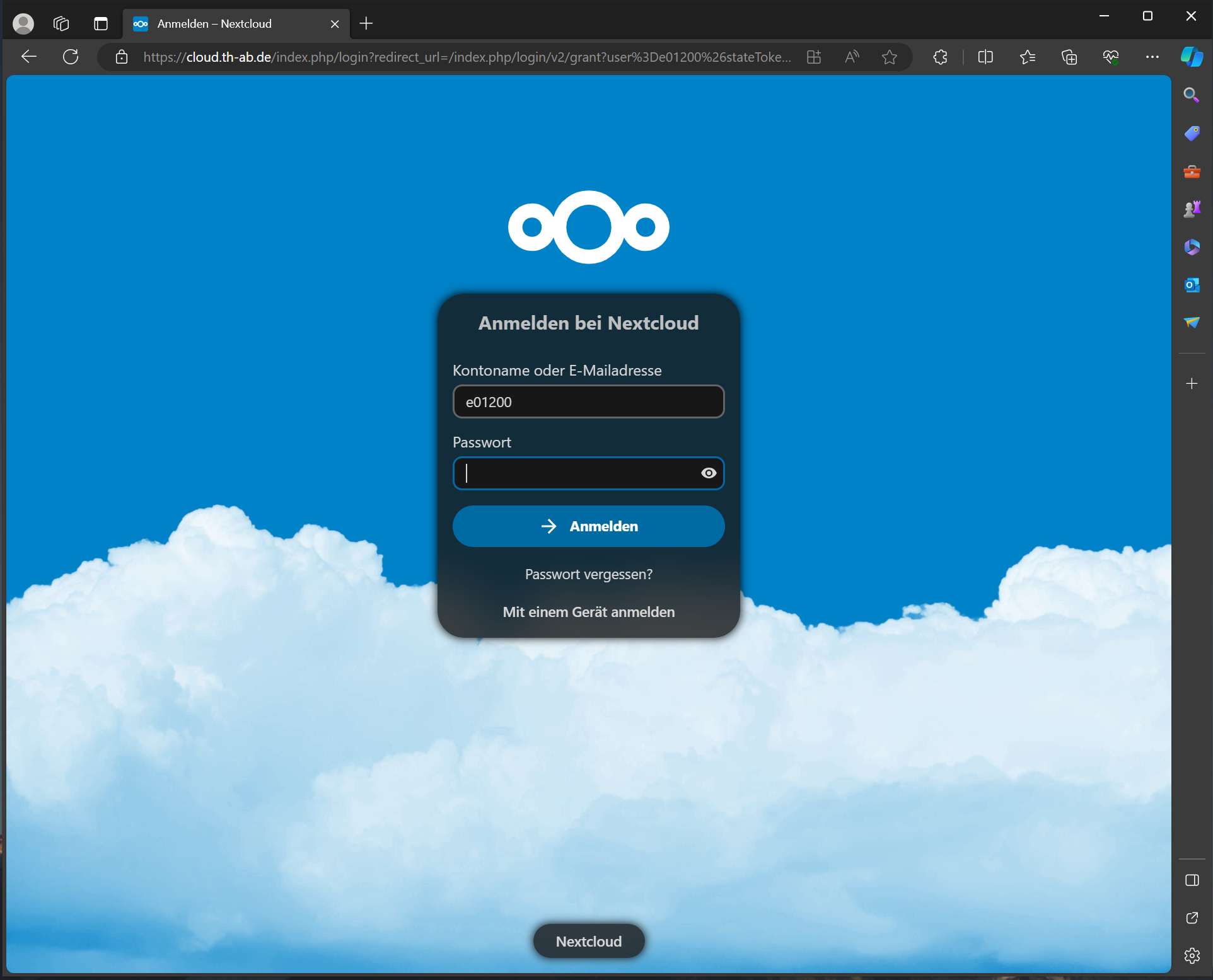
Task: Toggle password visibility eye icon
Action: 709,473
